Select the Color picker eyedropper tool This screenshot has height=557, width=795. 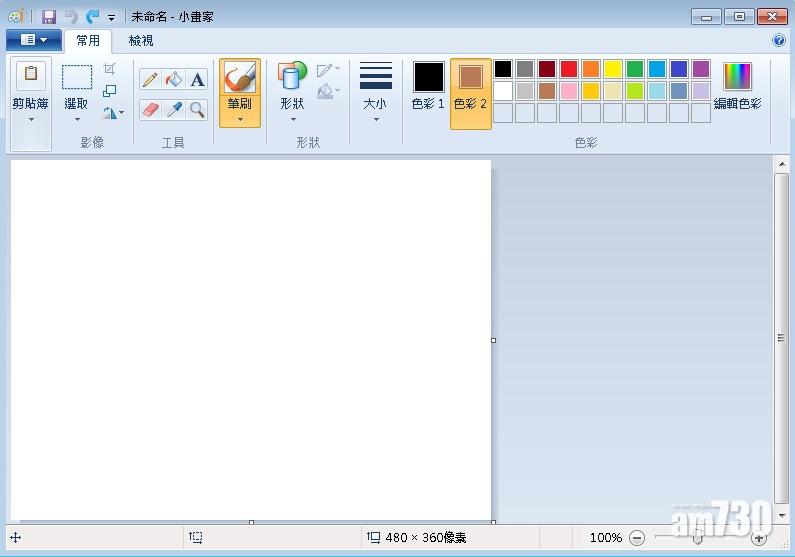coord(174,109)
